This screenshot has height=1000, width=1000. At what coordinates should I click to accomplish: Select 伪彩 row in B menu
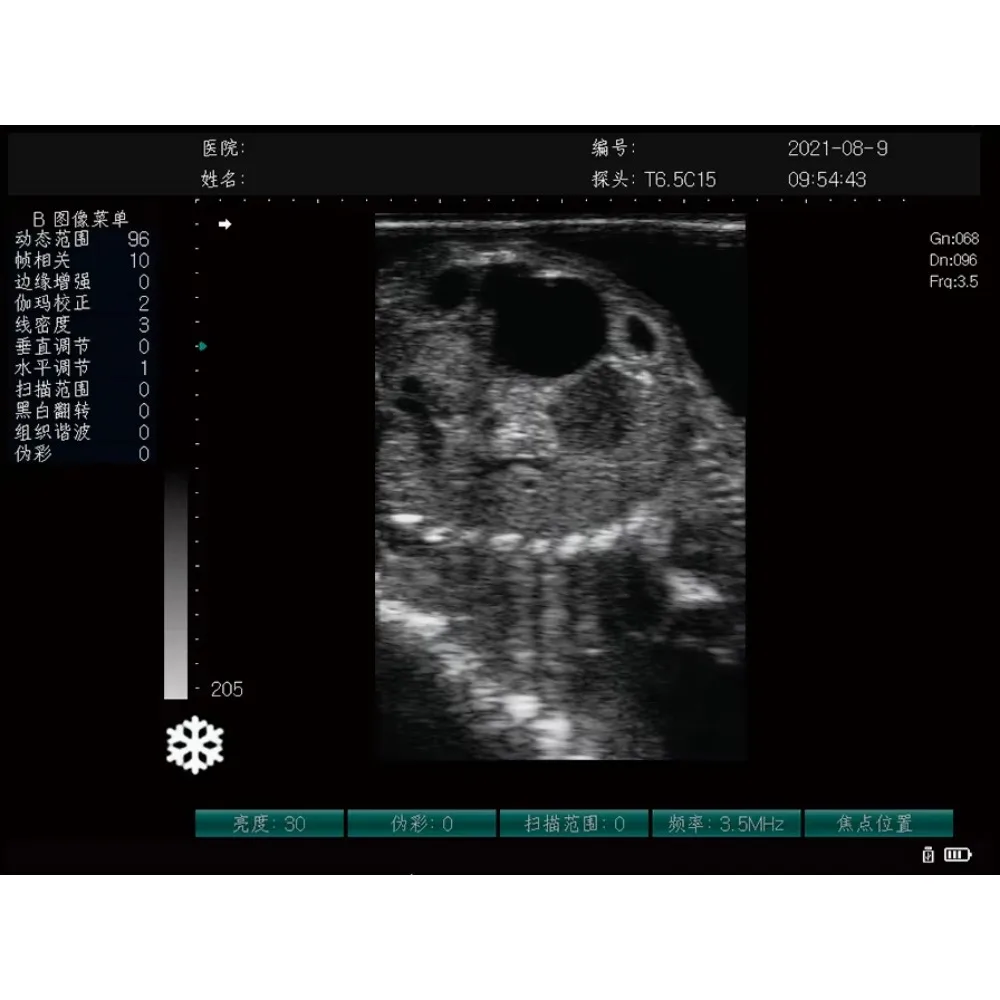pos(82,453)
